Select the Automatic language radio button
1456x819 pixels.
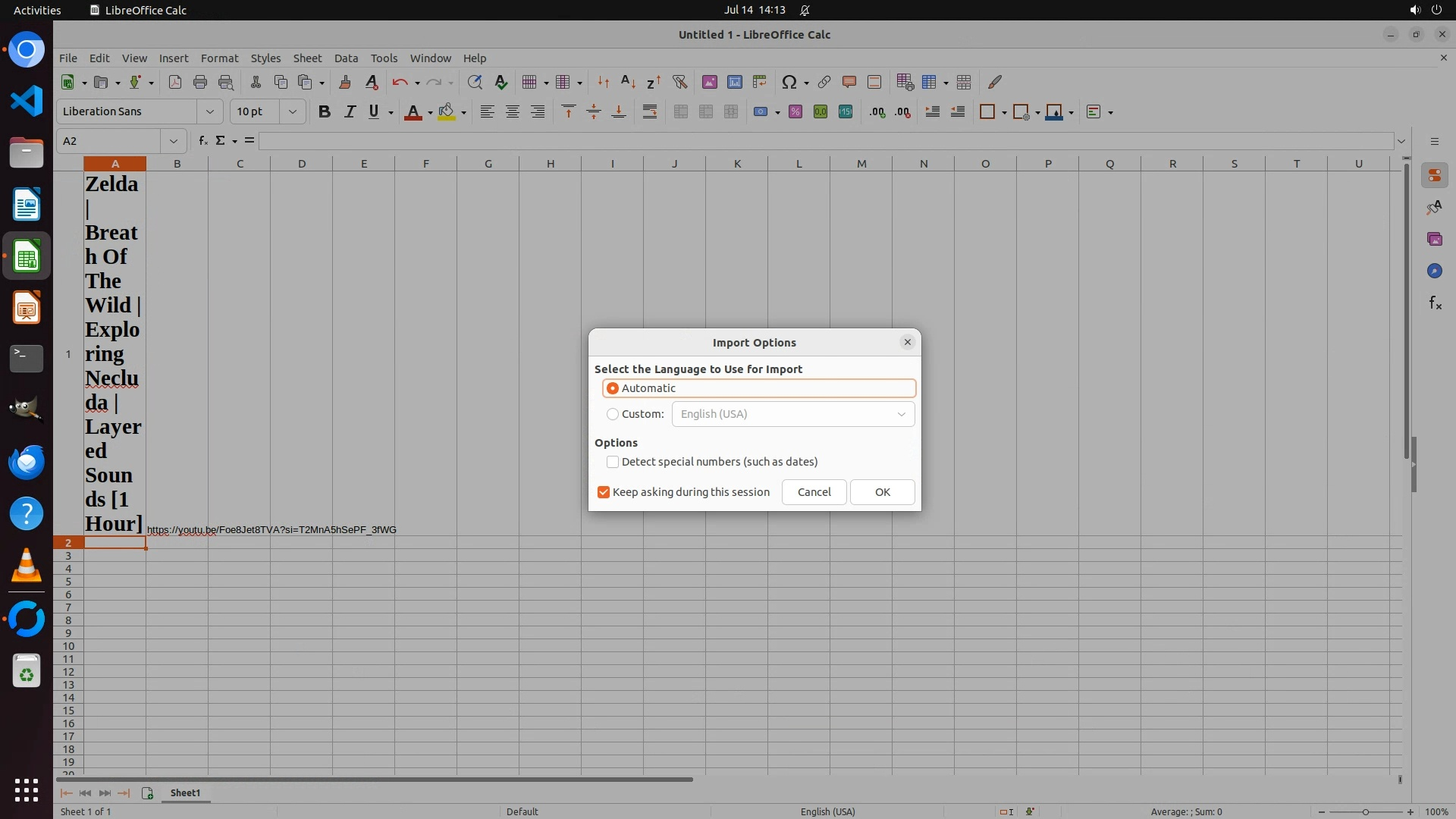[x=613, y=388]
